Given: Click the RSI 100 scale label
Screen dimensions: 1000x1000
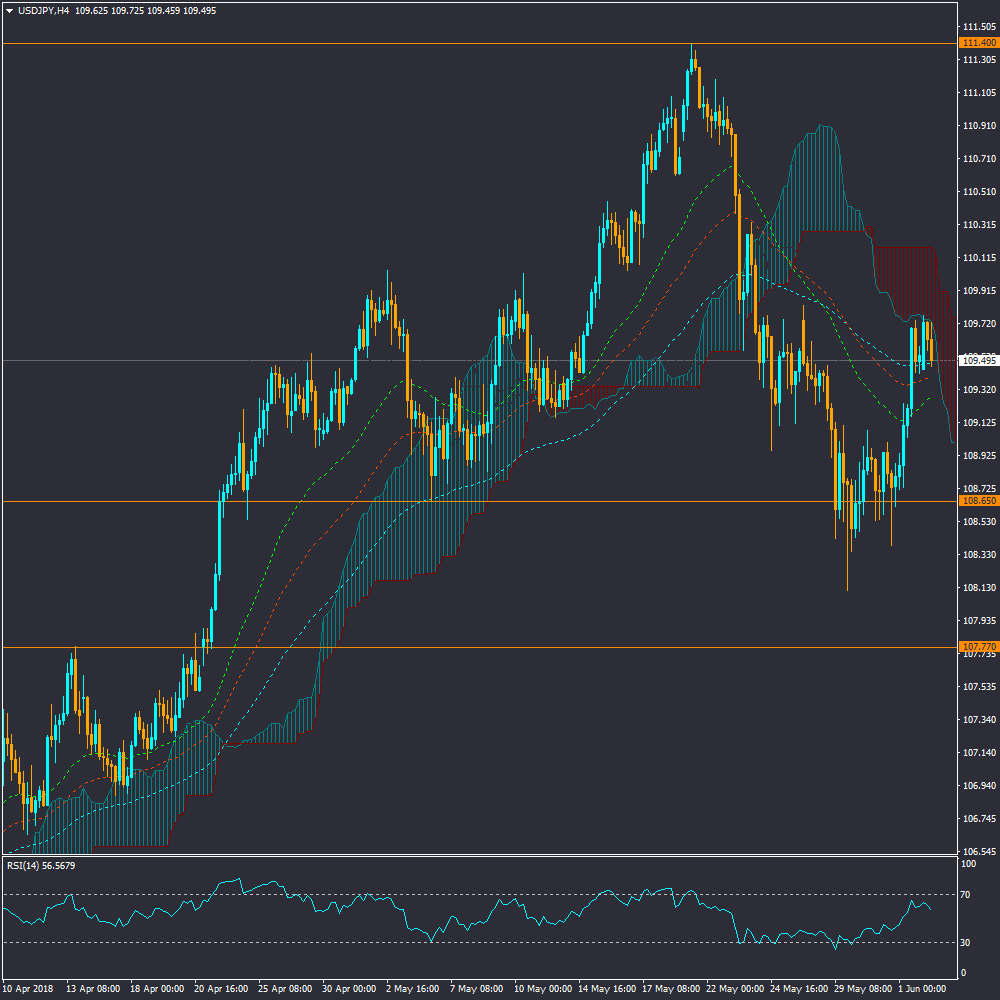Looking at the screenshot, I should point(967,863).
